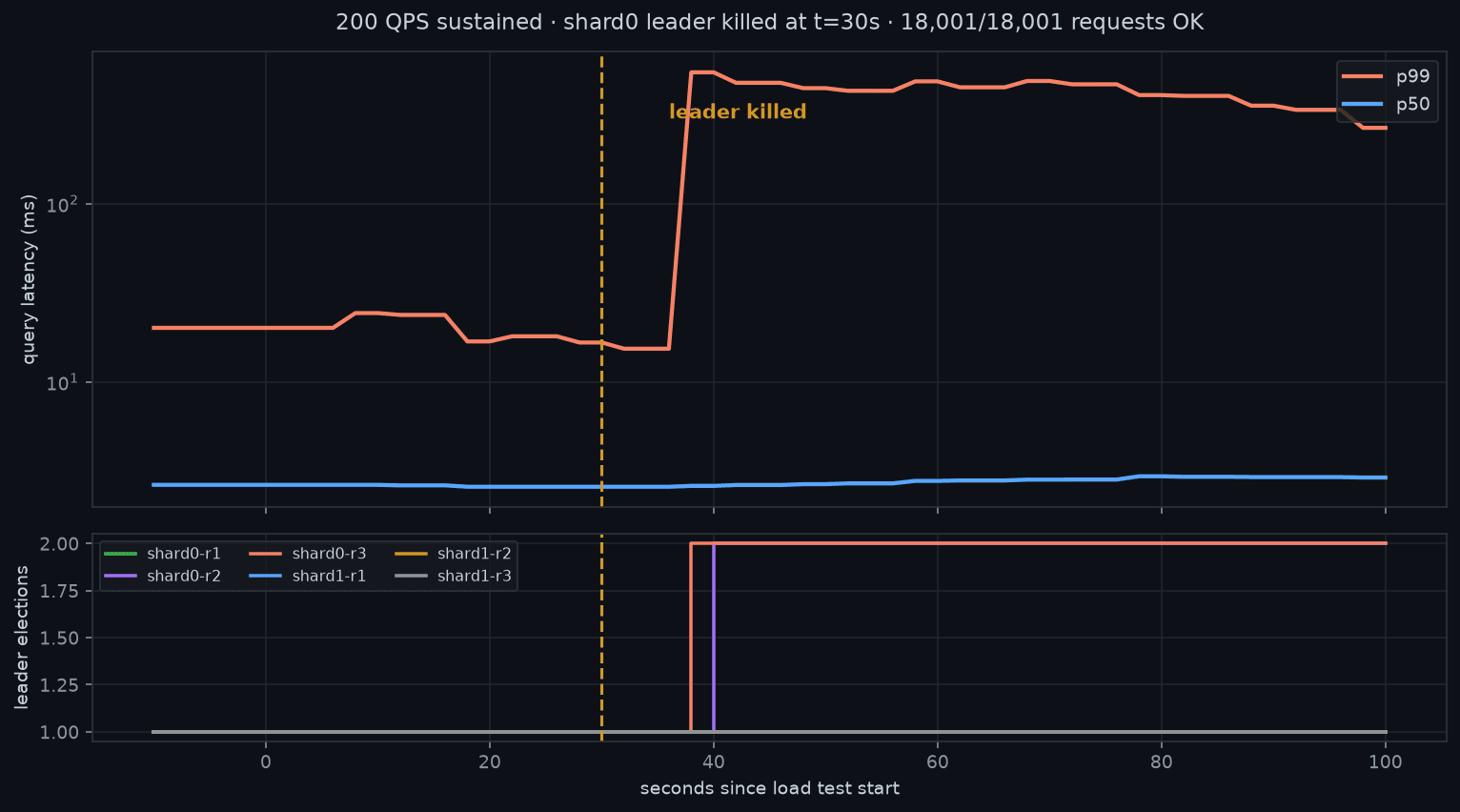Click x-axis tick label 0
Screen dimensions: 1460x812
[266, 762]
